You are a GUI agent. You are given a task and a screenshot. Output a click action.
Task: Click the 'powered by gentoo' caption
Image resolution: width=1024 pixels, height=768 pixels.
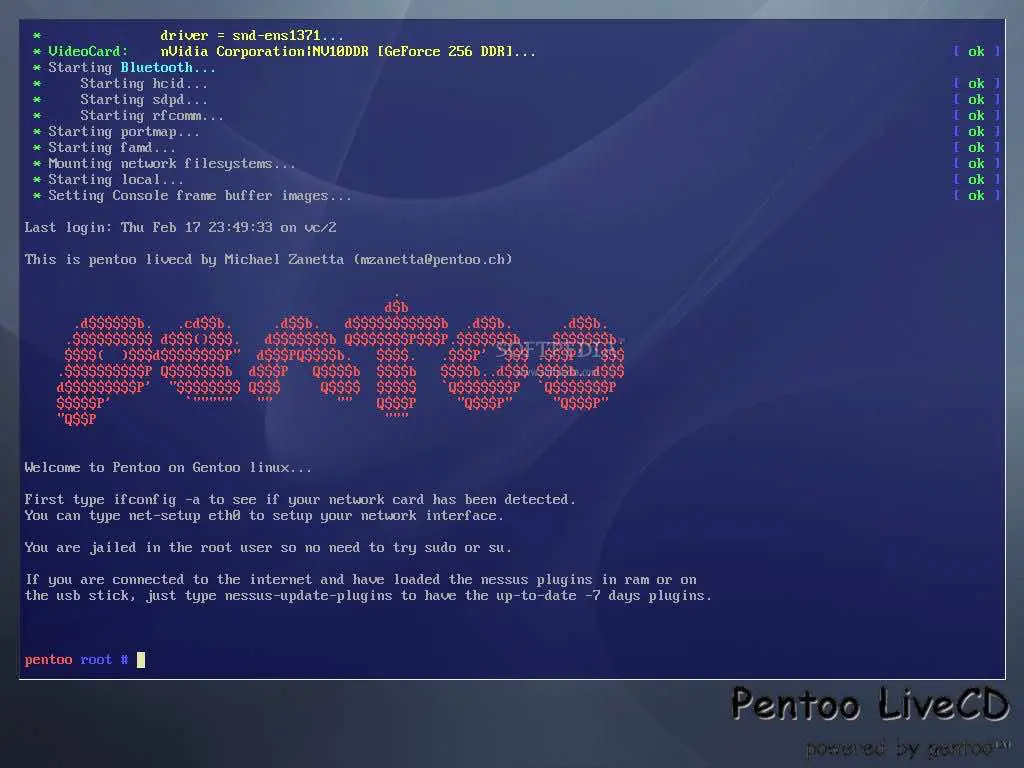pyautogui.click(x=910, y=747)
